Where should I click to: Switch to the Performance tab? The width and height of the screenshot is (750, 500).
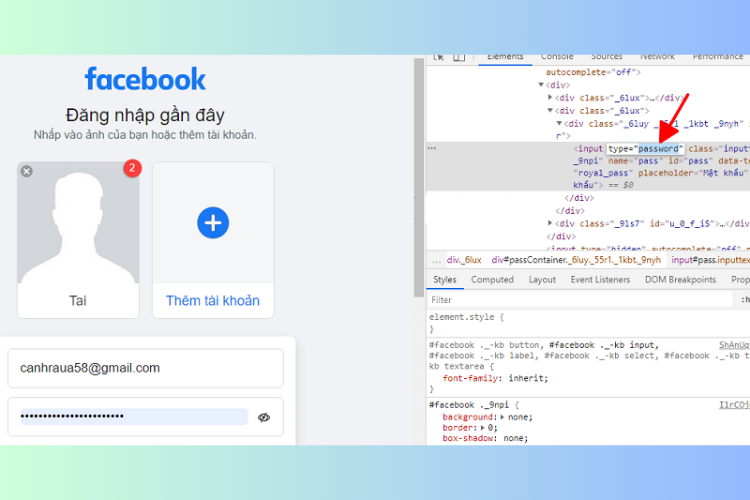718,57
